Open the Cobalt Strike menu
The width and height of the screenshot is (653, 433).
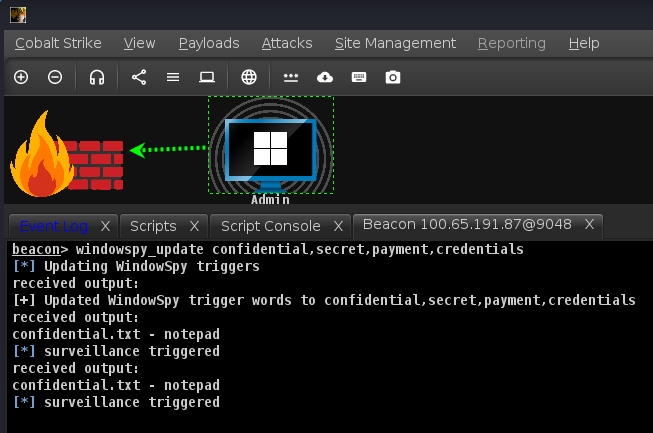[x=58, y=43]
